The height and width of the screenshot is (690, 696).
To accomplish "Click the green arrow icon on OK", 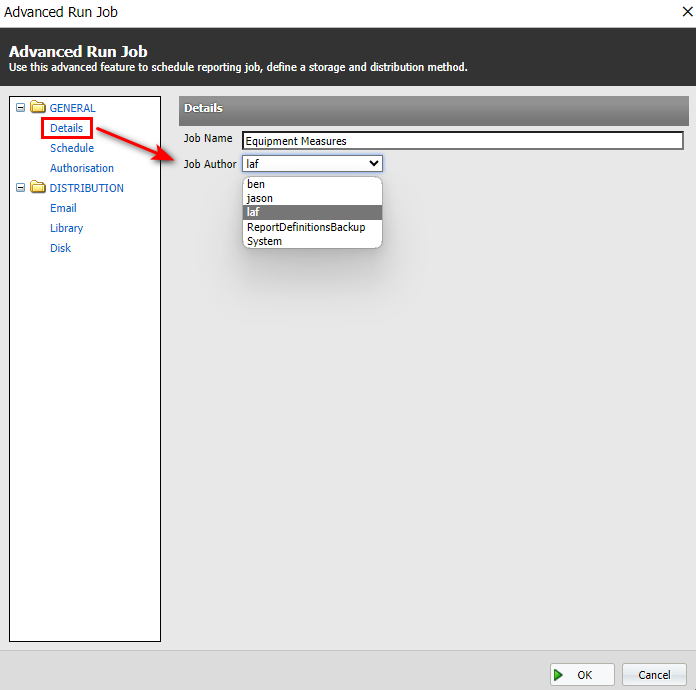I will [x=559, y=675].
